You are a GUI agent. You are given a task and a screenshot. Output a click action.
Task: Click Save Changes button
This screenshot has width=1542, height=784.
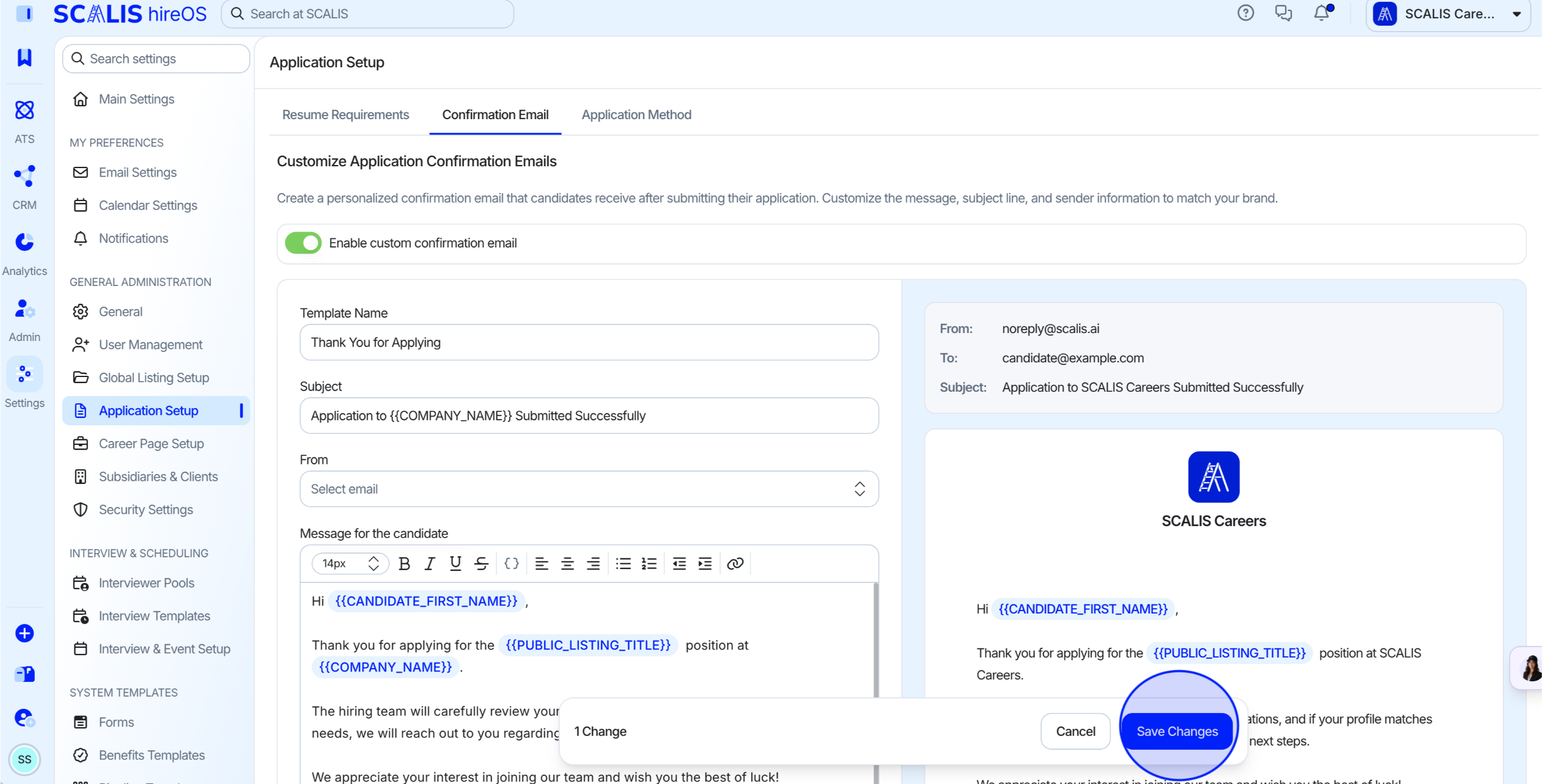1177,731
